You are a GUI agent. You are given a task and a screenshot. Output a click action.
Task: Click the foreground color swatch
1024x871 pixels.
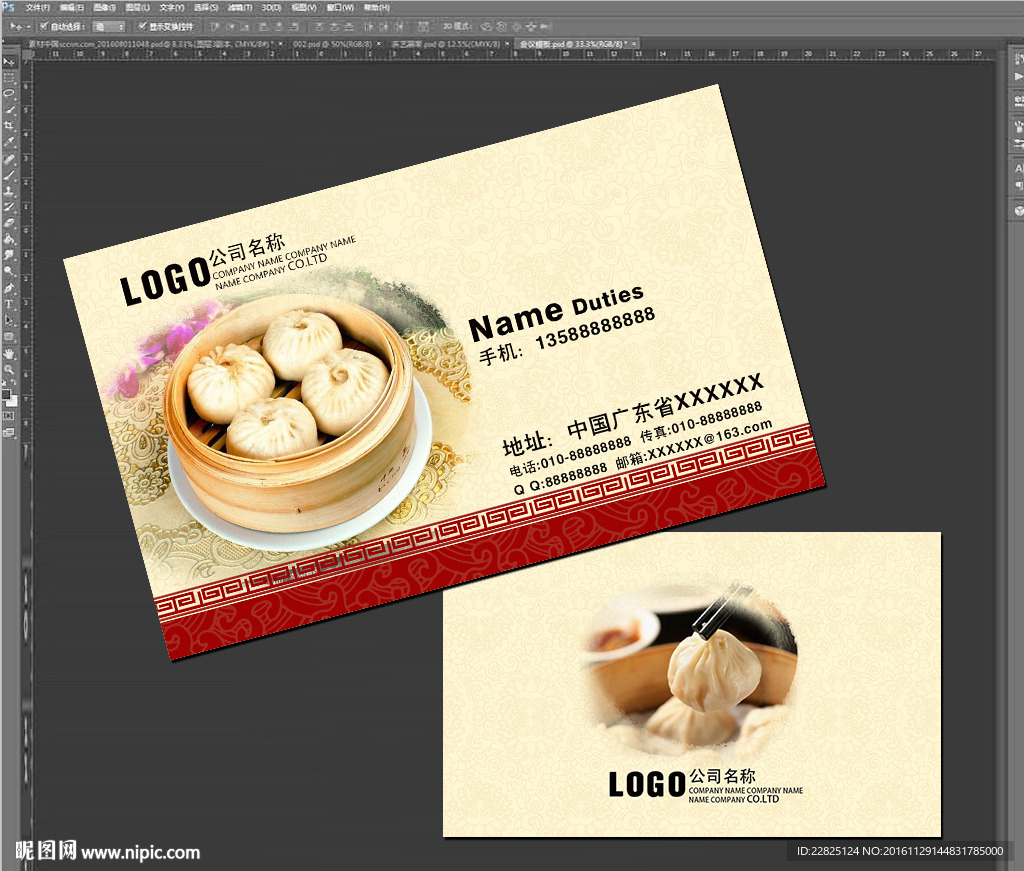click(x=6, y=395)
